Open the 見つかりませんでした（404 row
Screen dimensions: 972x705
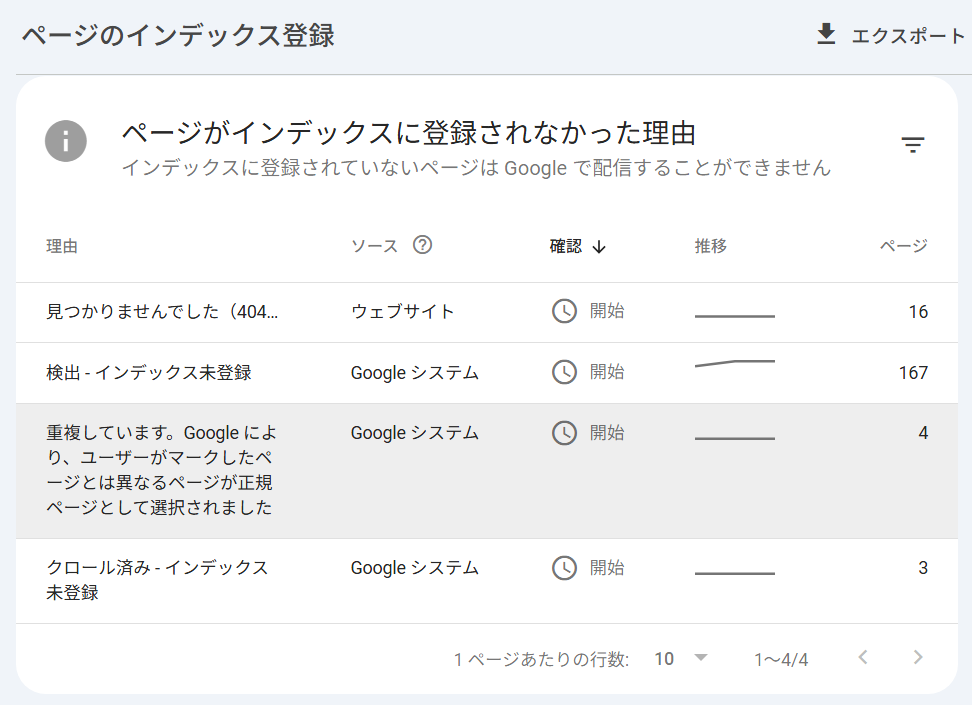click(x=162, y=312)
